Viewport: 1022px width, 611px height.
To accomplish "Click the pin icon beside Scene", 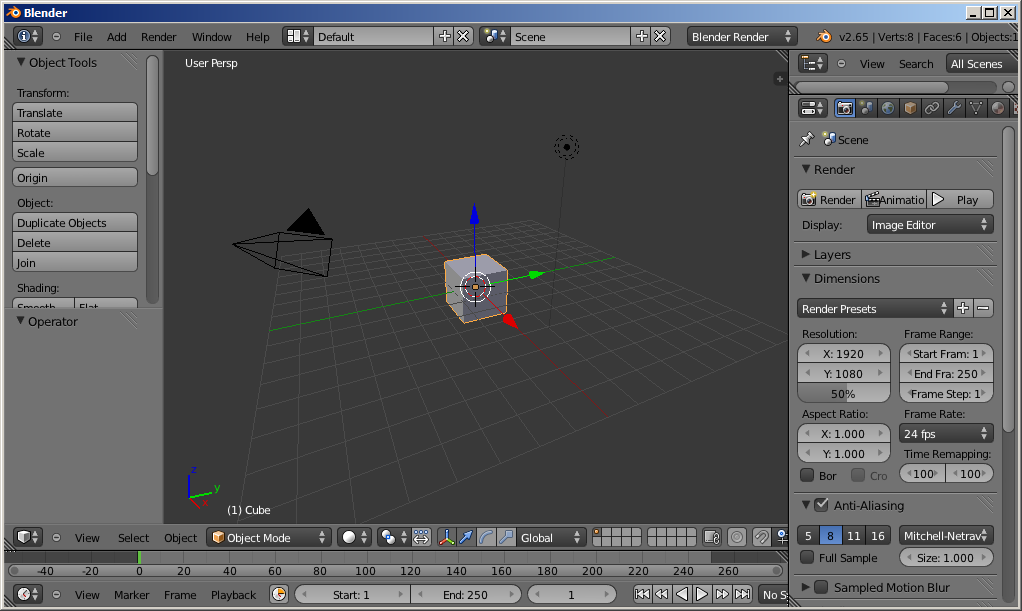I will point(807,139).
